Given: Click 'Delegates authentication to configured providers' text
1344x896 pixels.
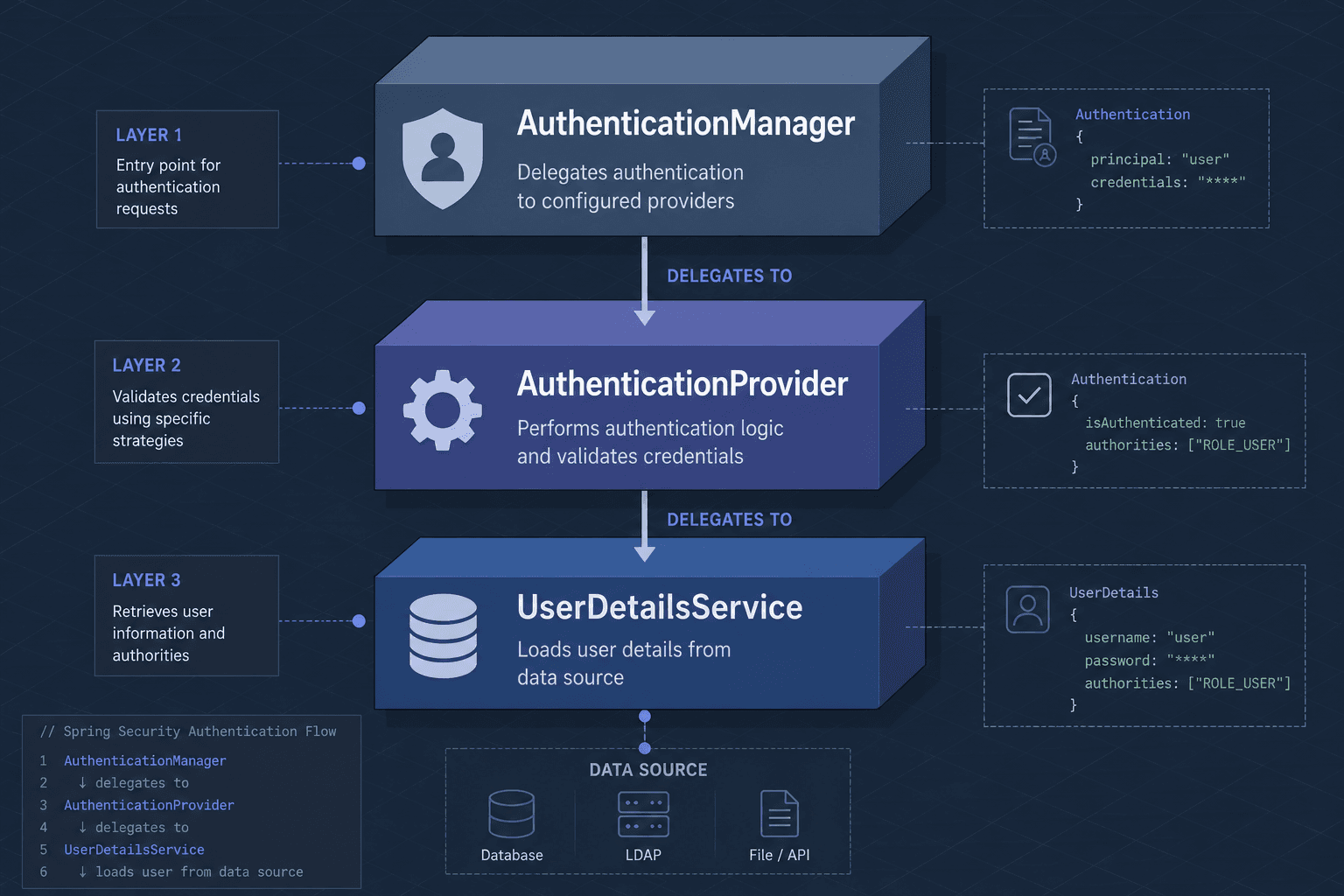Looking at the screenshot, I should [630, 186].
